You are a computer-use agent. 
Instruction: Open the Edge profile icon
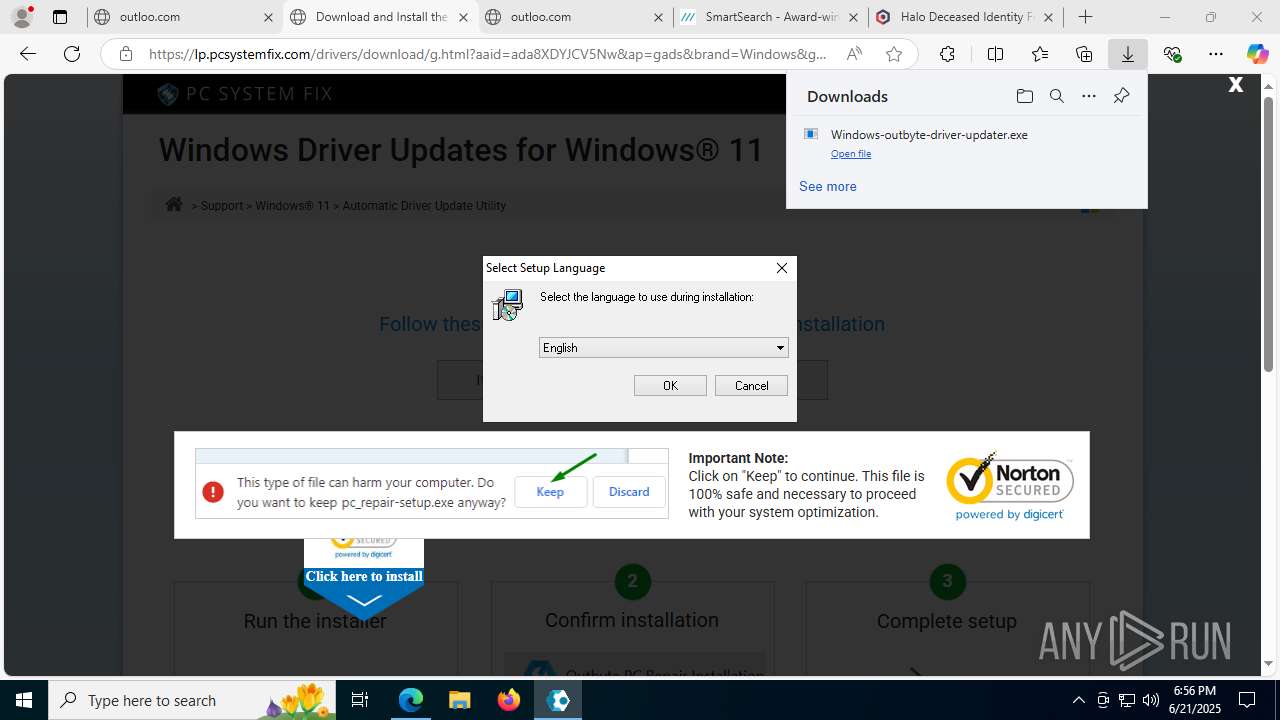[22, 17]
